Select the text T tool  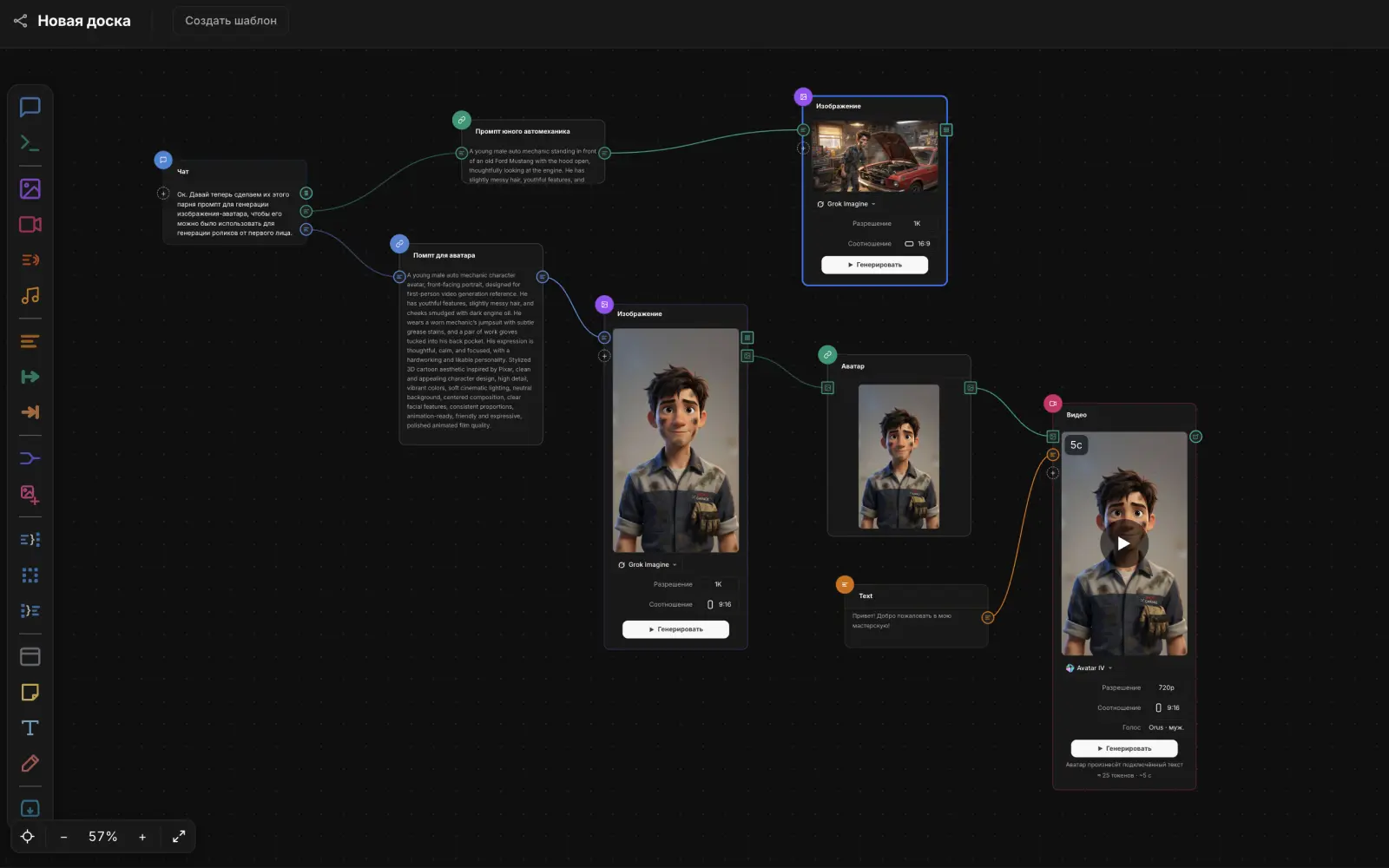pos(30,728)
